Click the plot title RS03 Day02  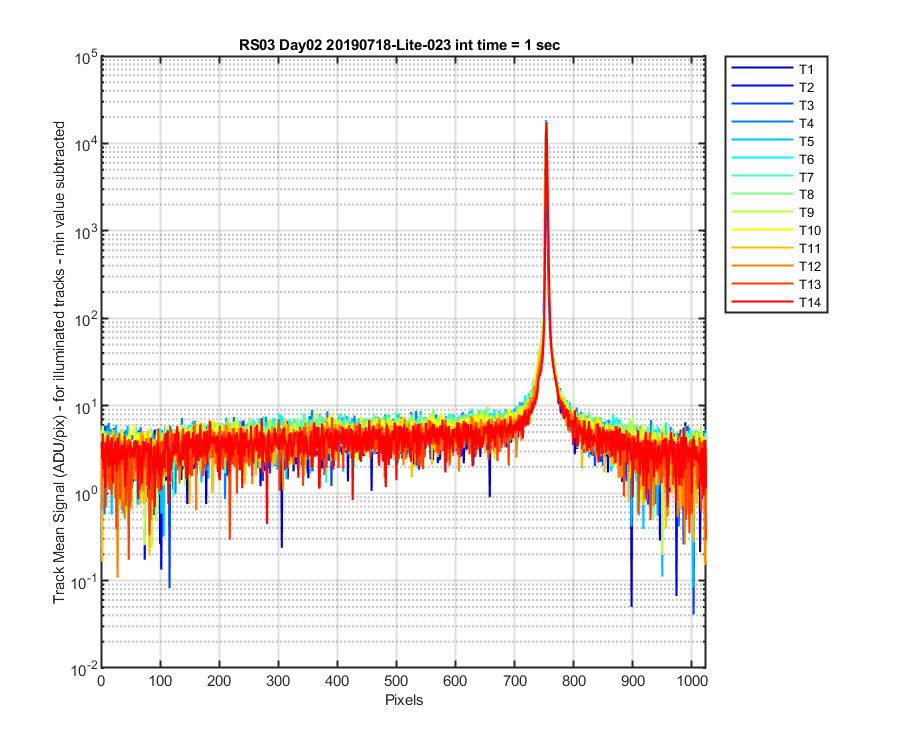tap(399, 45)
